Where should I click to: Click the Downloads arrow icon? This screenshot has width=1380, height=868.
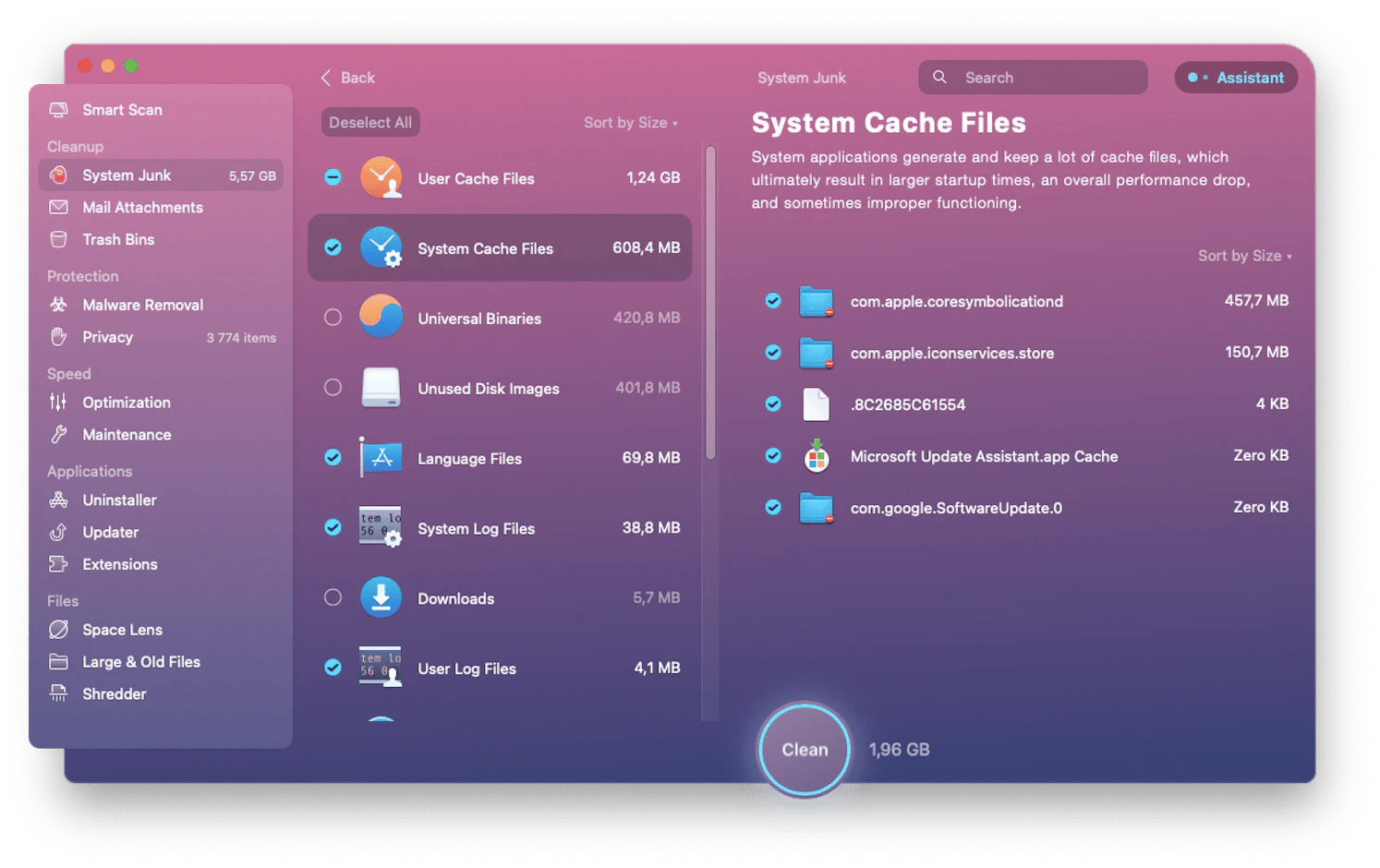point(381,597)
